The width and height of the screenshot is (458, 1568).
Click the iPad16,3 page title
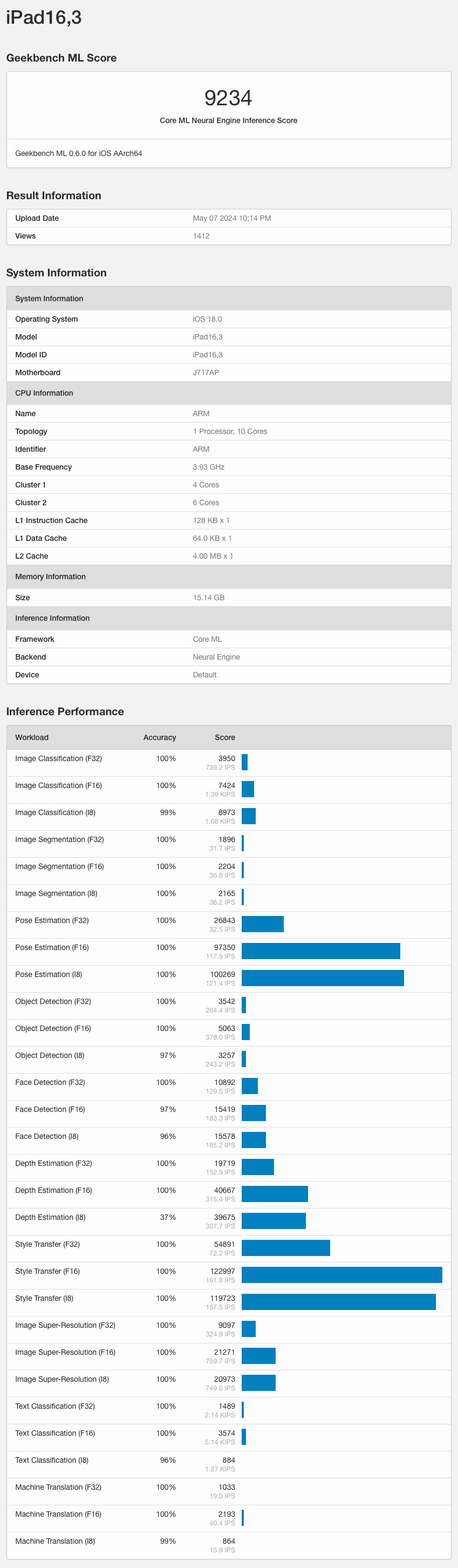click(x=44, y=18)
